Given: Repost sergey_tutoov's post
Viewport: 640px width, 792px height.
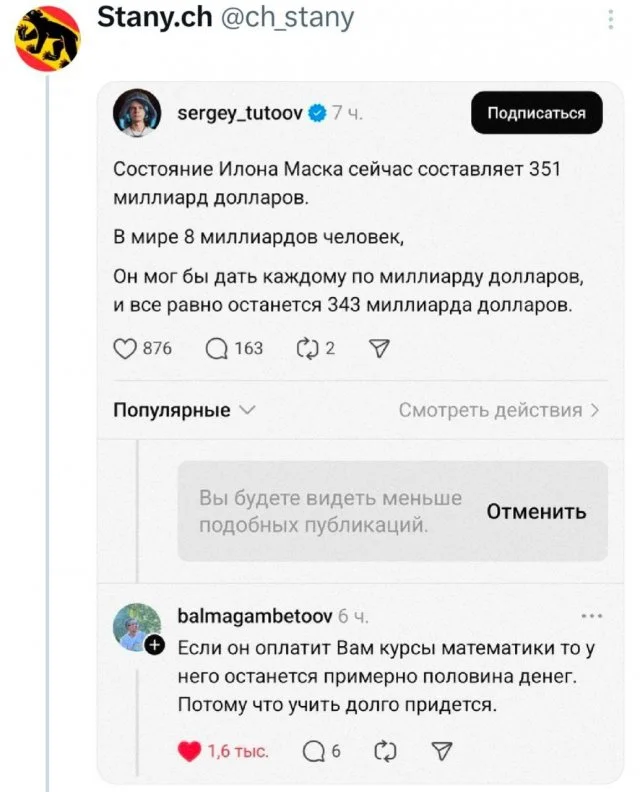Looking at the screenshot, I should (x=305, y=348).
